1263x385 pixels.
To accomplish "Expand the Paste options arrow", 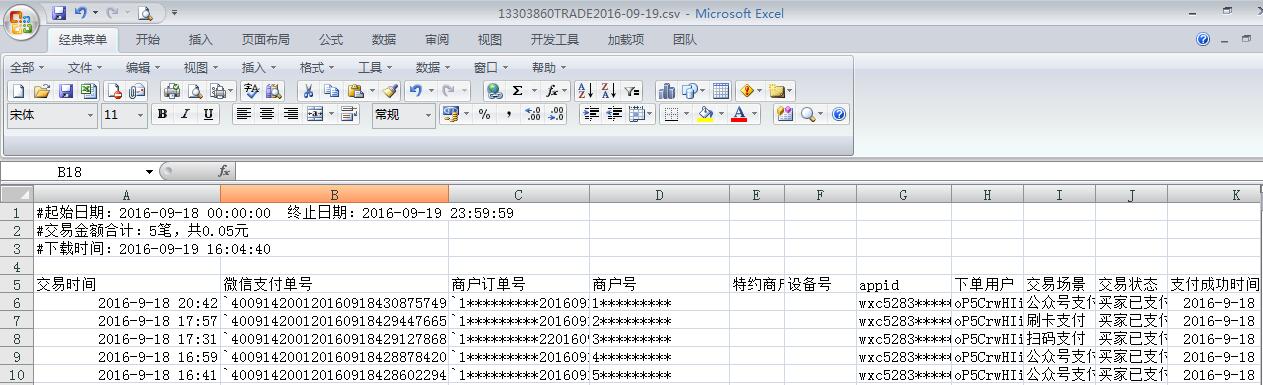I will point(373,90).
